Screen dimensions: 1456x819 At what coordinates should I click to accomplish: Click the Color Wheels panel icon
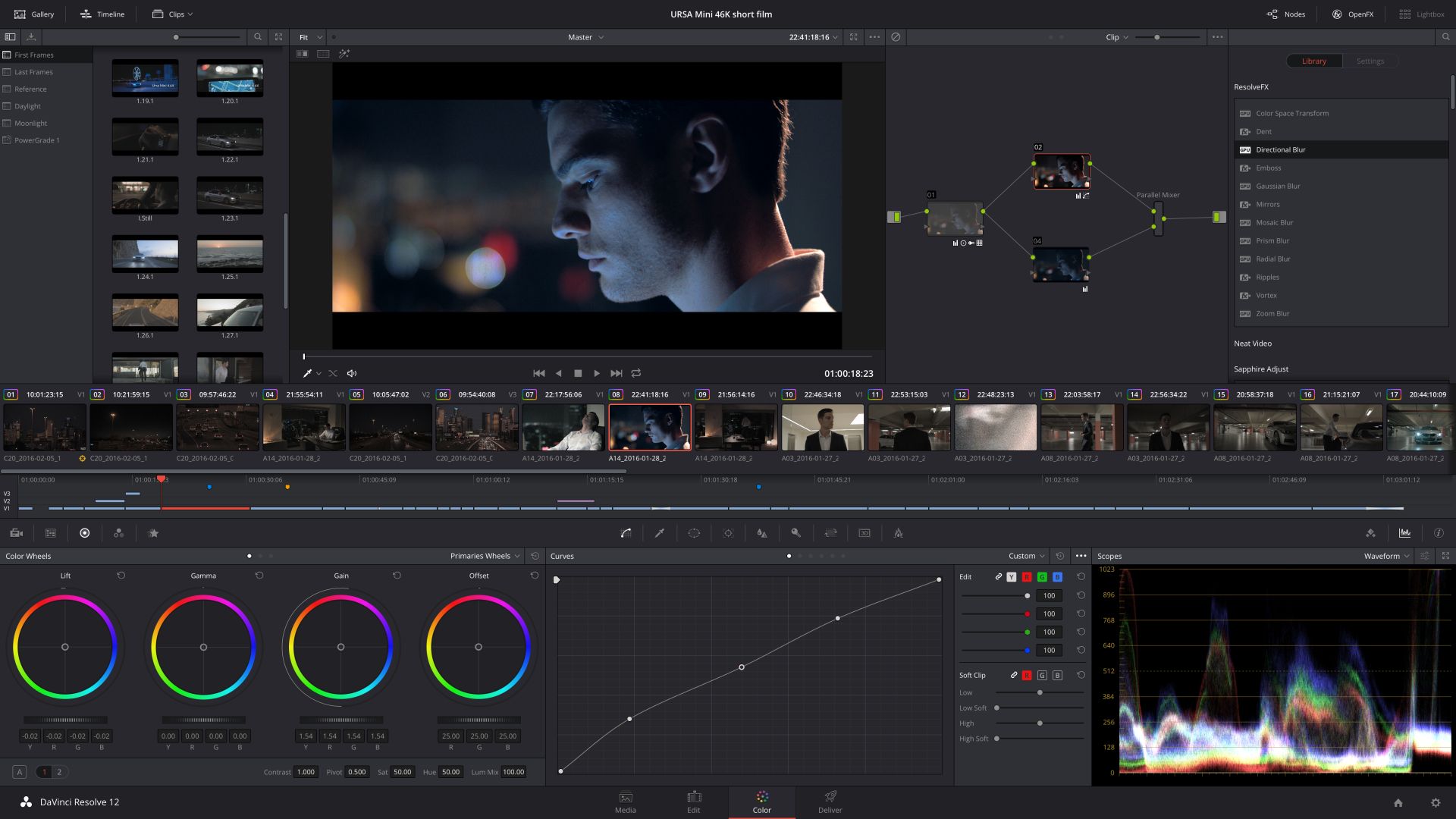coord(85,533)
